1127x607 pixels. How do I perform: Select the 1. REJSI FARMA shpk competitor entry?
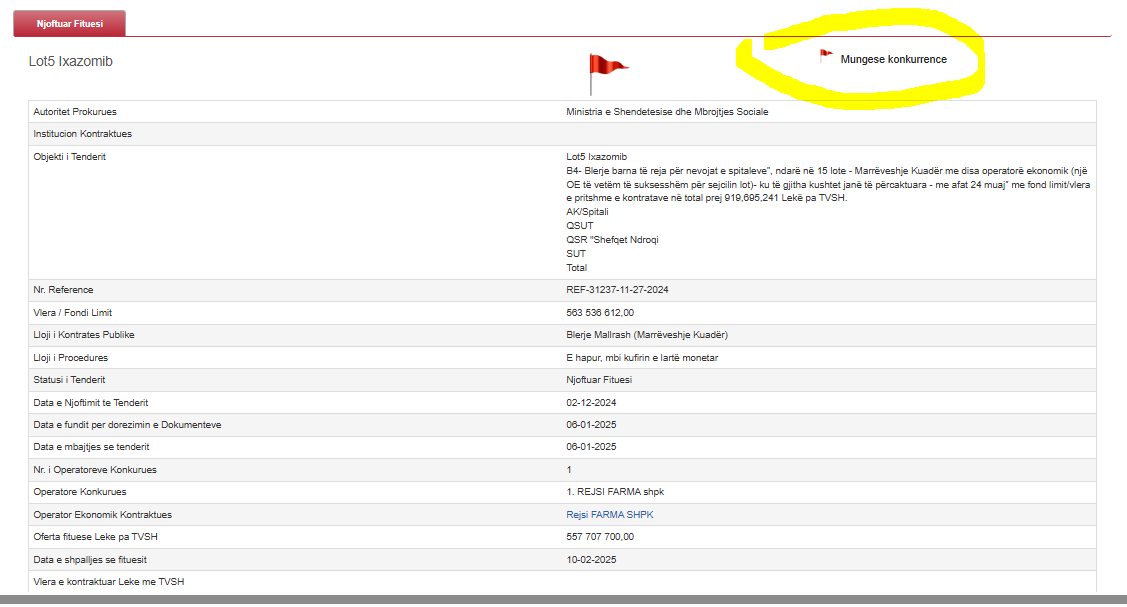[614, 492]
